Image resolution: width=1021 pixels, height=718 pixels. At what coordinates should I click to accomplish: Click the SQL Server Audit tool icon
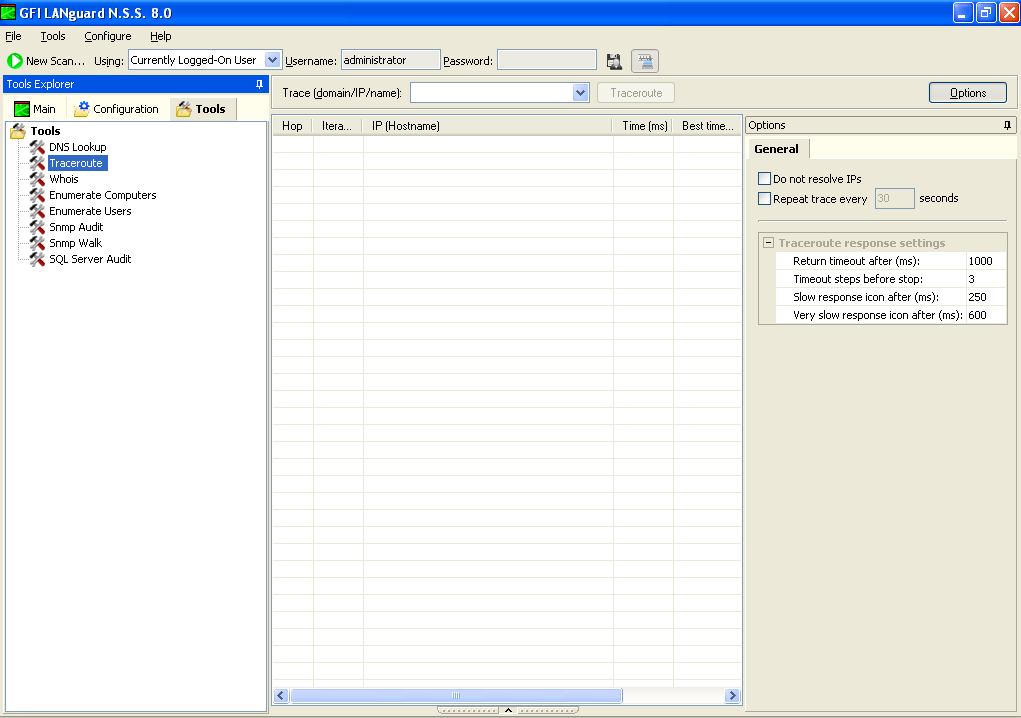pyautogui.click(x=37, y=259)
